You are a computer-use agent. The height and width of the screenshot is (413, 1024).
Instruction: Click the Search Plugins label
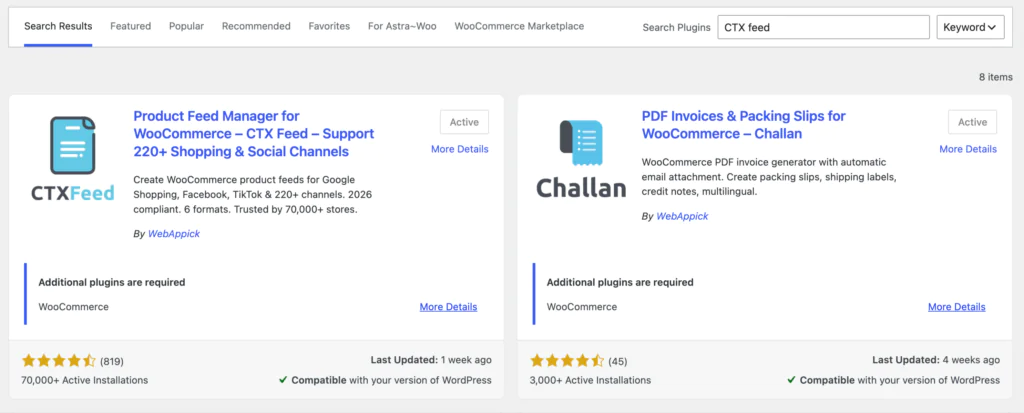677,27
